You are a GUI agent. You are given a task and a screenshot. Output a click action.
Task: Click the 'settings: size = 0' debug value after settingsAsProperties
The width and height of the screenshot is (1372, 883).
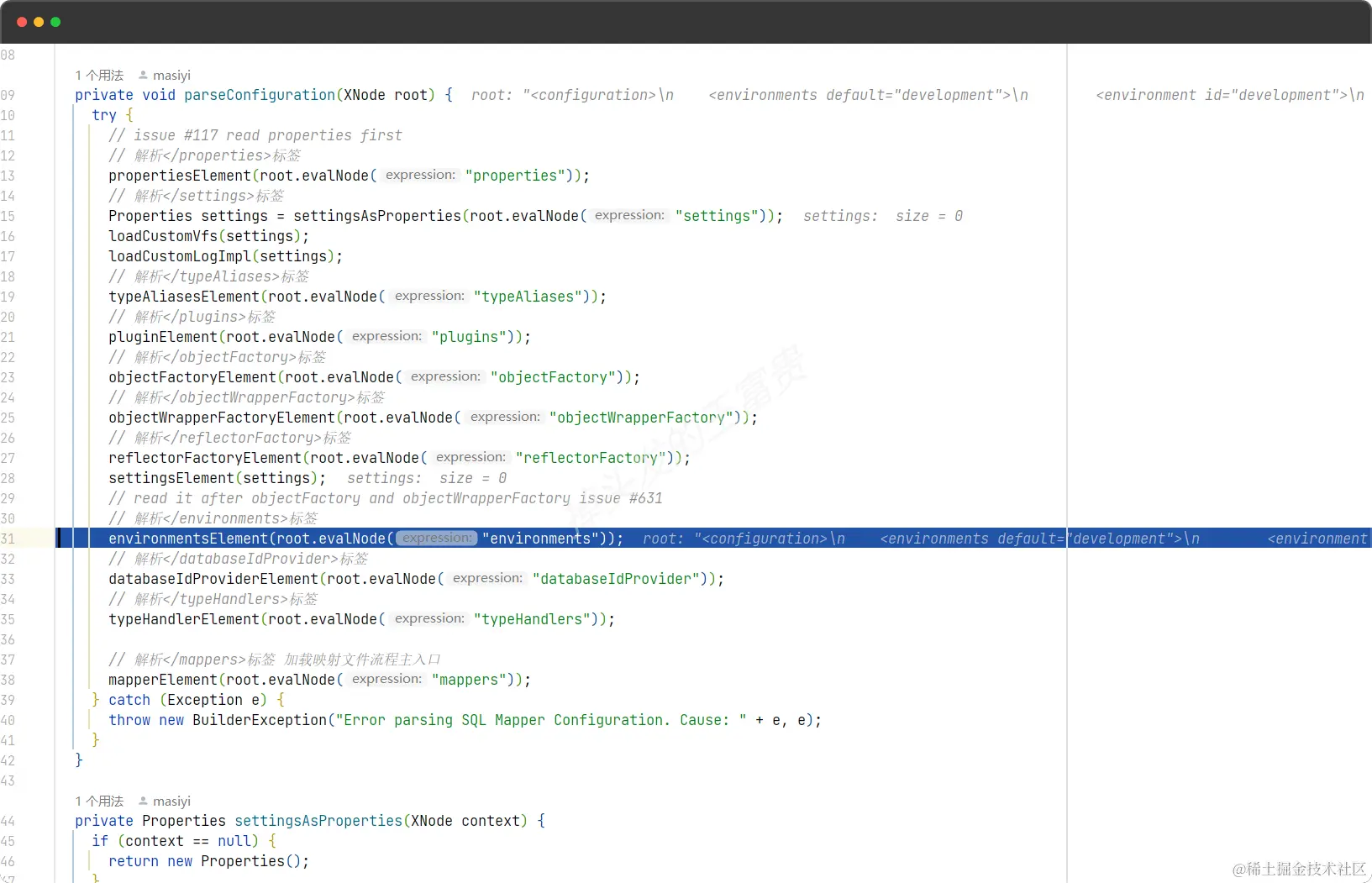tap(883, 216)
